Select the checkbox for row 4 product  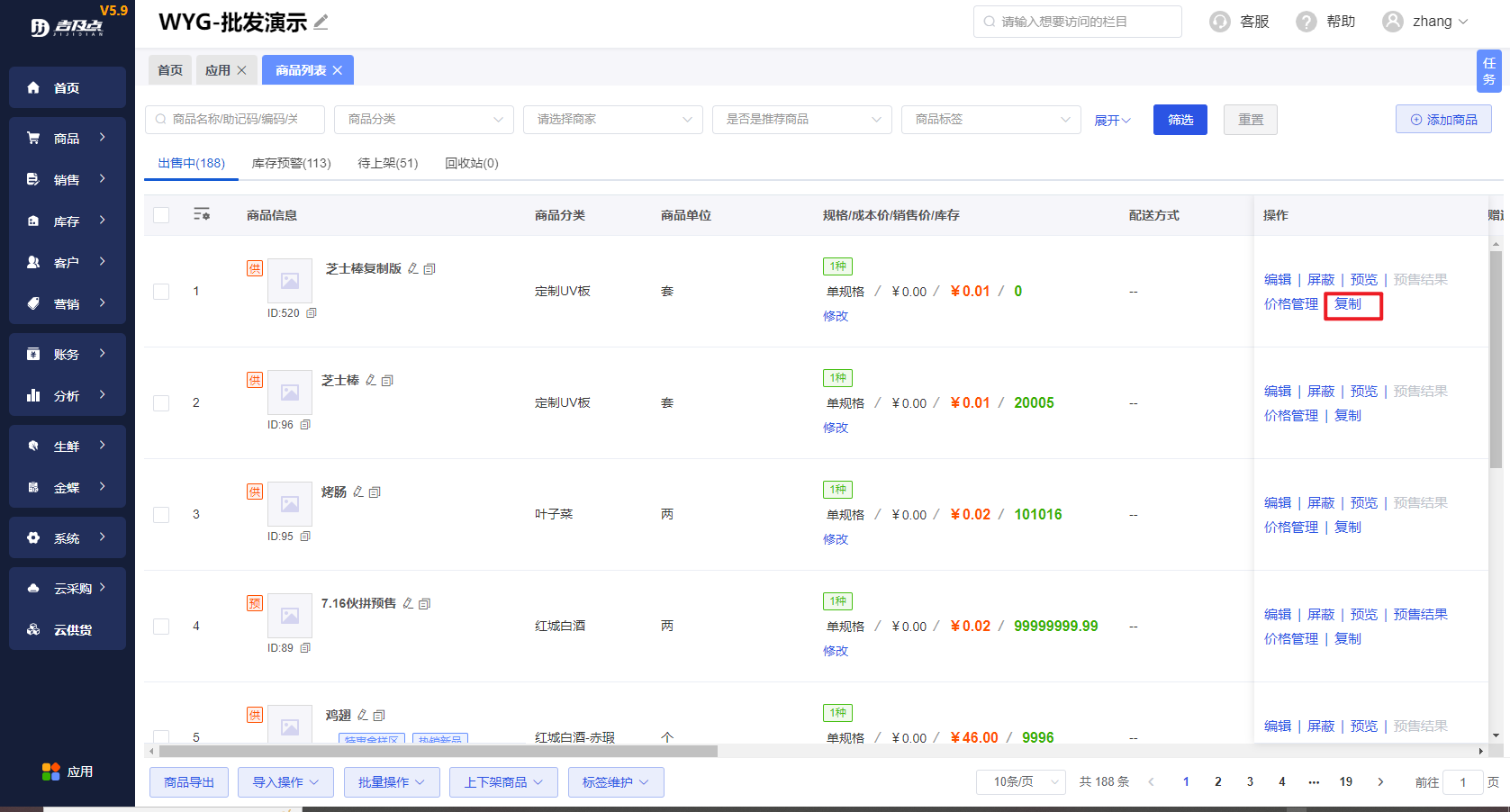[161, 627]
